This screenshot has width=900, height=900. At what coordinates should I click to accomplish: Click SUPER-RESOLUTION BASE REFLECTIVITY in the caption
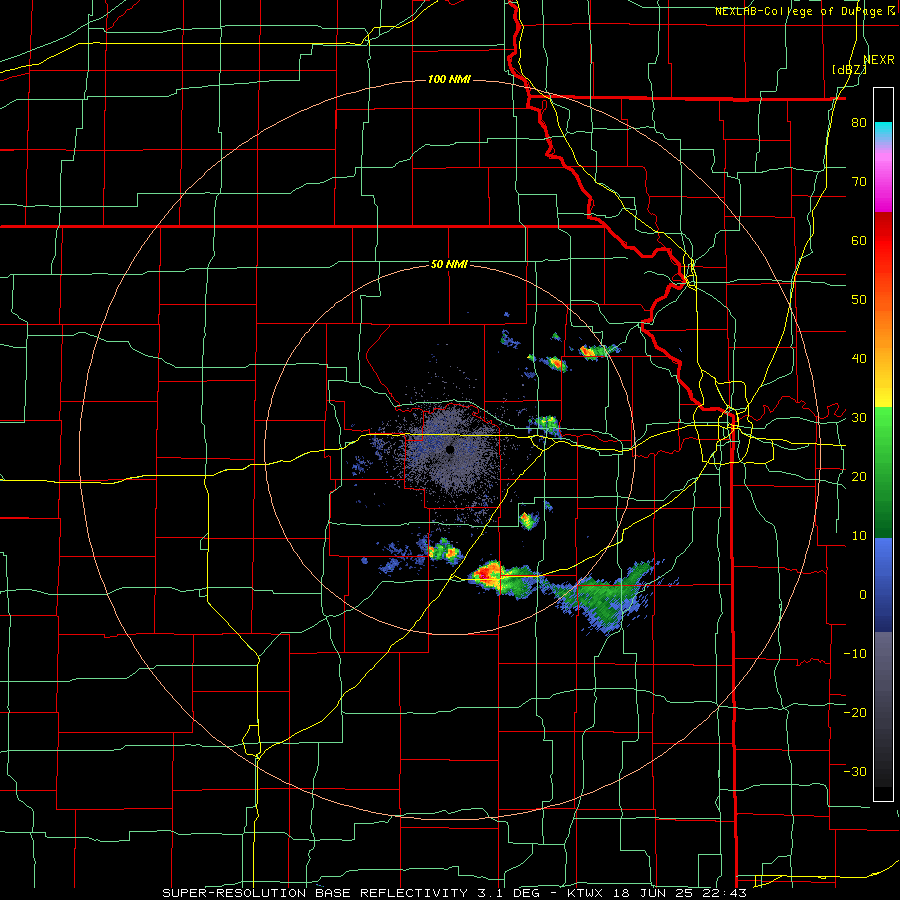click(314, 893)
